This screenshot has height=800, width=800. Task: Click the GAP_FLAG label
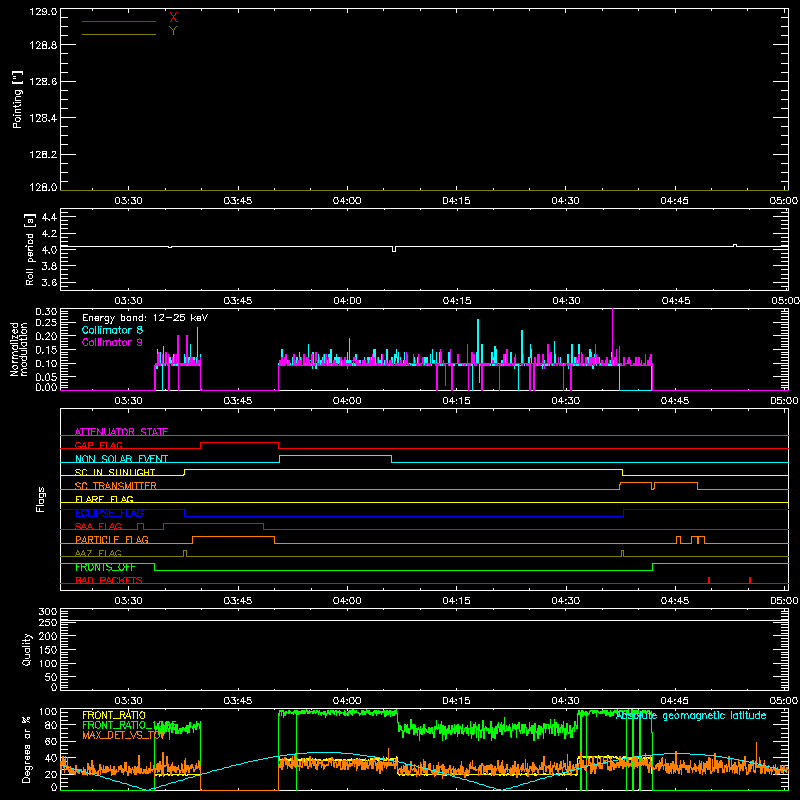pyautogui.click(x=98, y=445)
